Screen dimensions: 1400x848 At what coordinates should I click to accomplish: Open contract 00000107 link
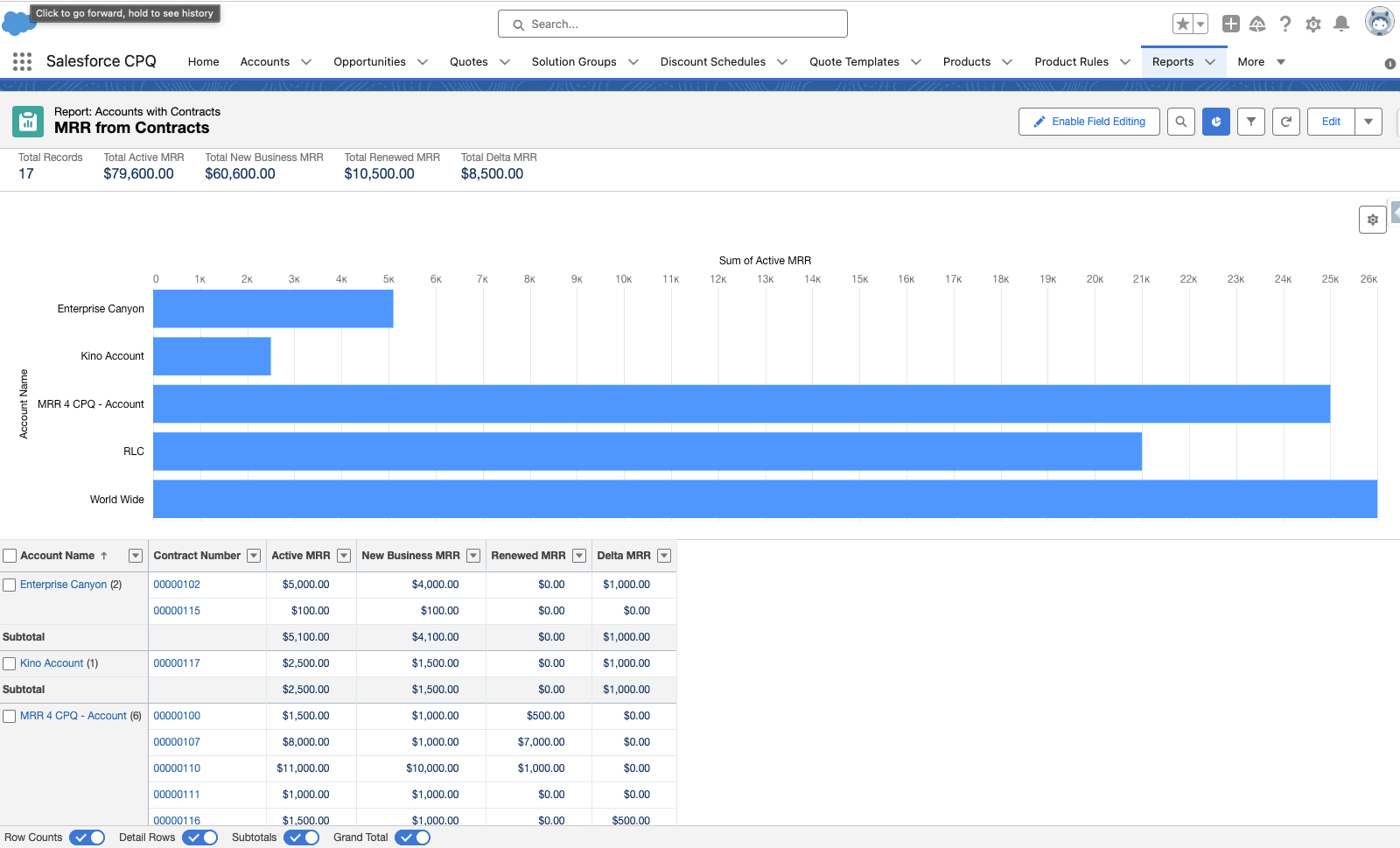click(177, 742)
